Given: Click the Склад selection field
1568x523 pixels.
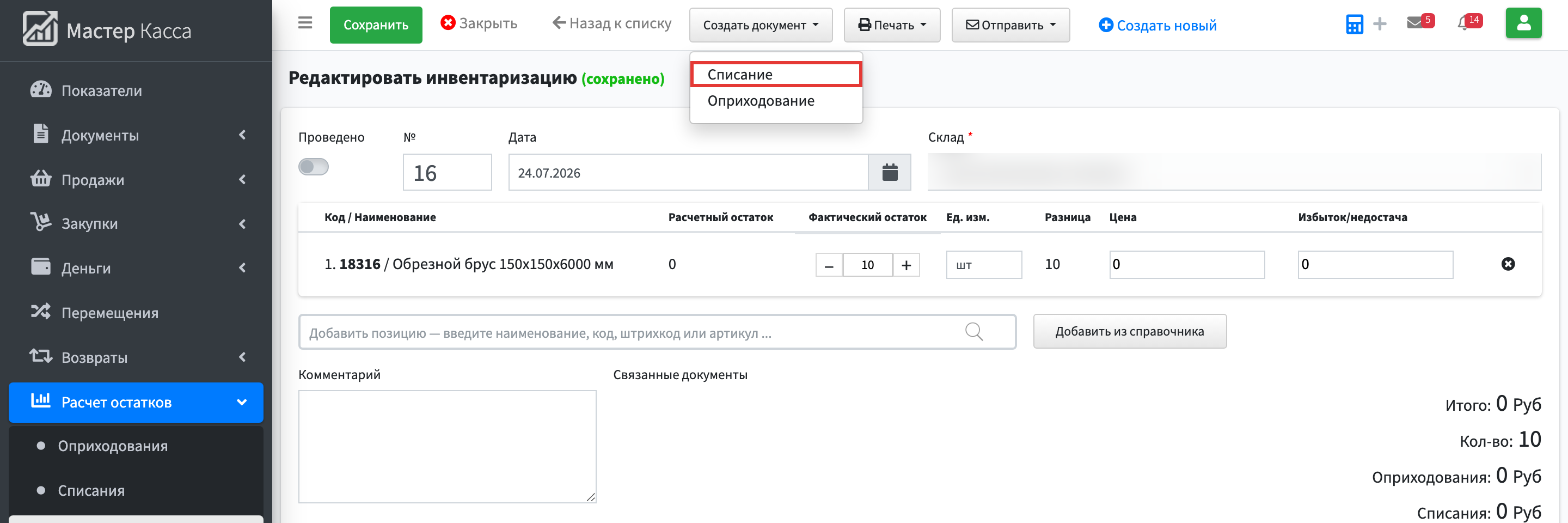Looking at the screenshot, I should pyautogui.click(x=1234, y=172).
